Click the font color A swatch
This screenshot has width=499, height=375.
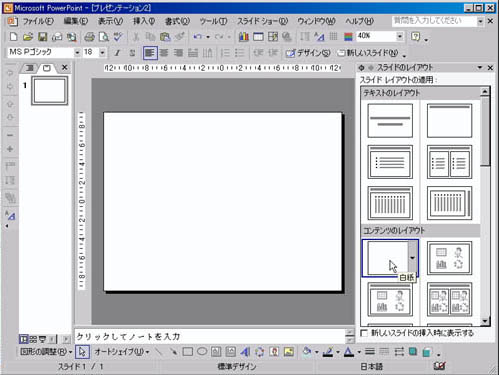(349, 352)
